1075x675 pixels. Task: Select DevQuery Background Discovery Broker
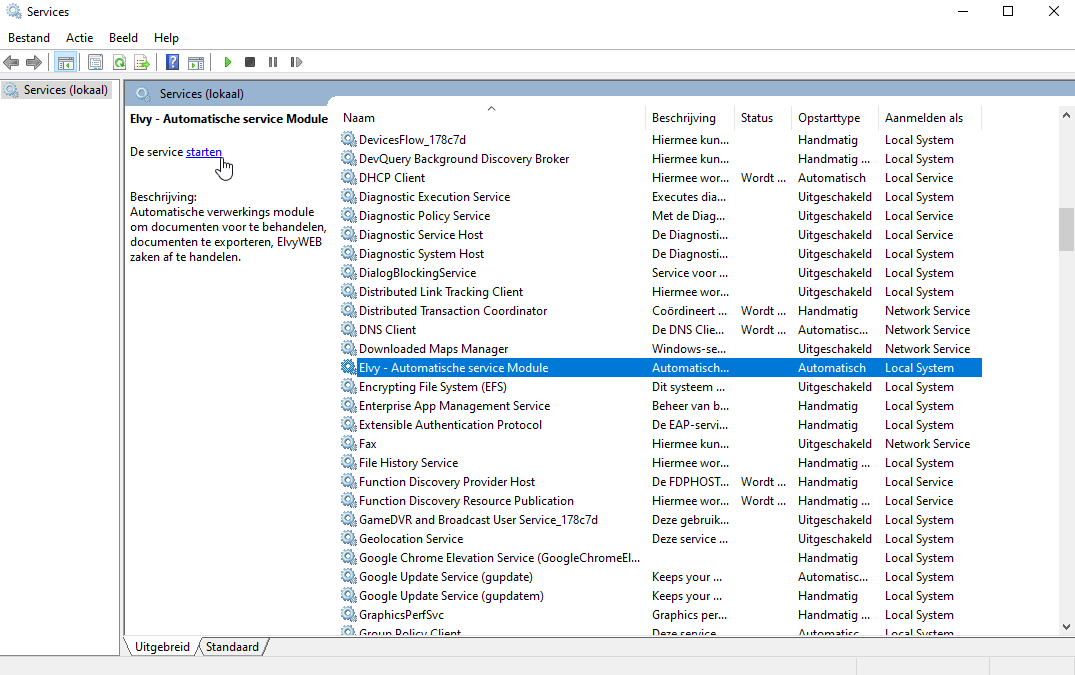pyautogui.click(x=661, y=158)
